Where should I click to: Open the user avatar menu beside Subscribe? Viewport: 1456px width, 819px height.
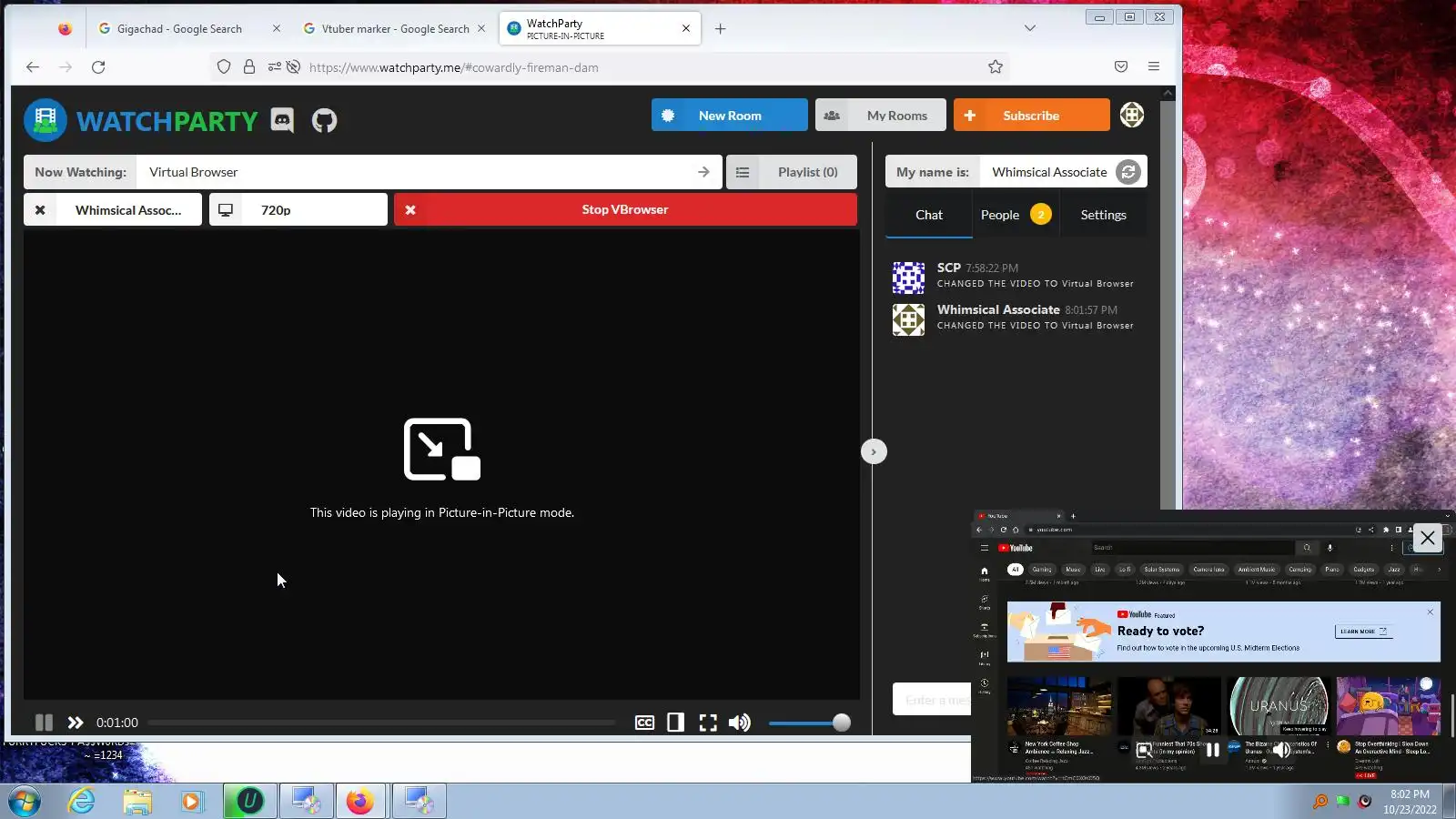pyautogui.click(x=1131, y=116)
